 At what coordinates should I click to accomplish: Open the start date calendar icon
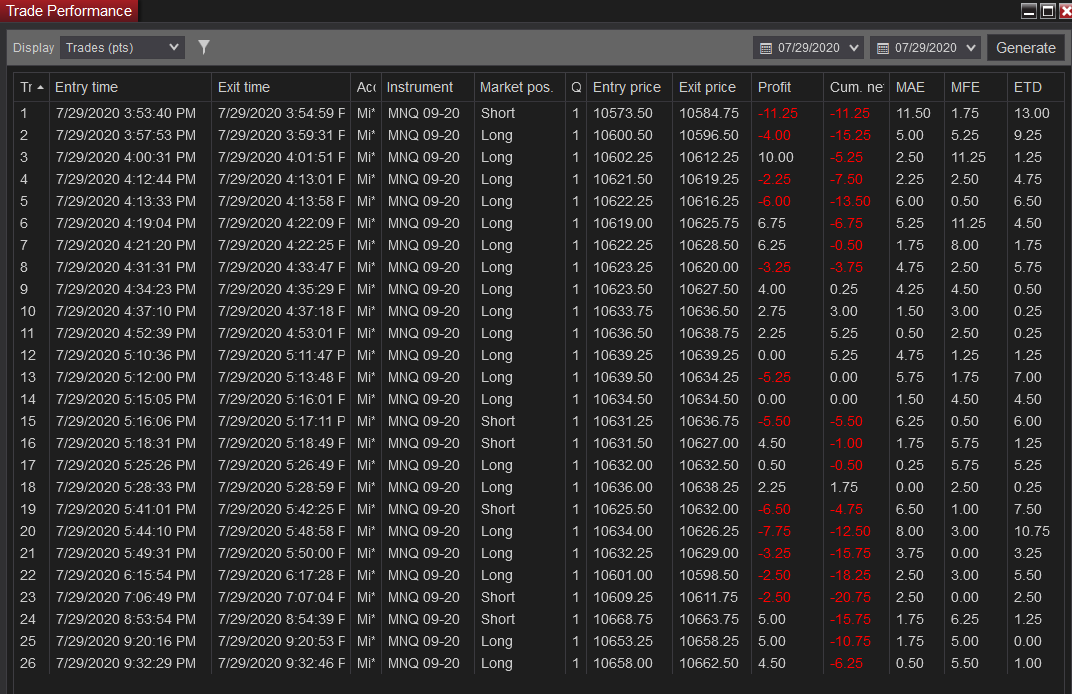point(766,48)
